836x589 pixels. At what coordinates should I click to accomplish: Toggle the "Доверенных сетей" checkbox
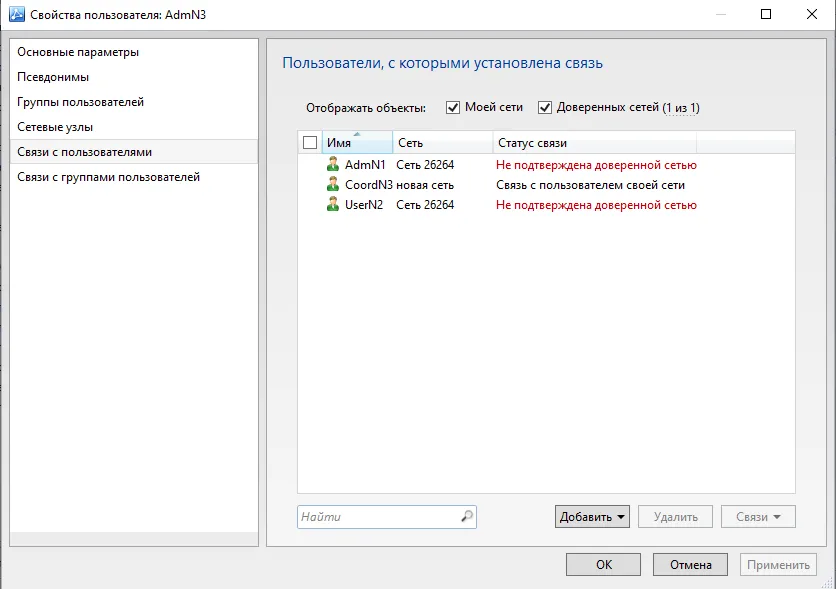pos(544,107)
